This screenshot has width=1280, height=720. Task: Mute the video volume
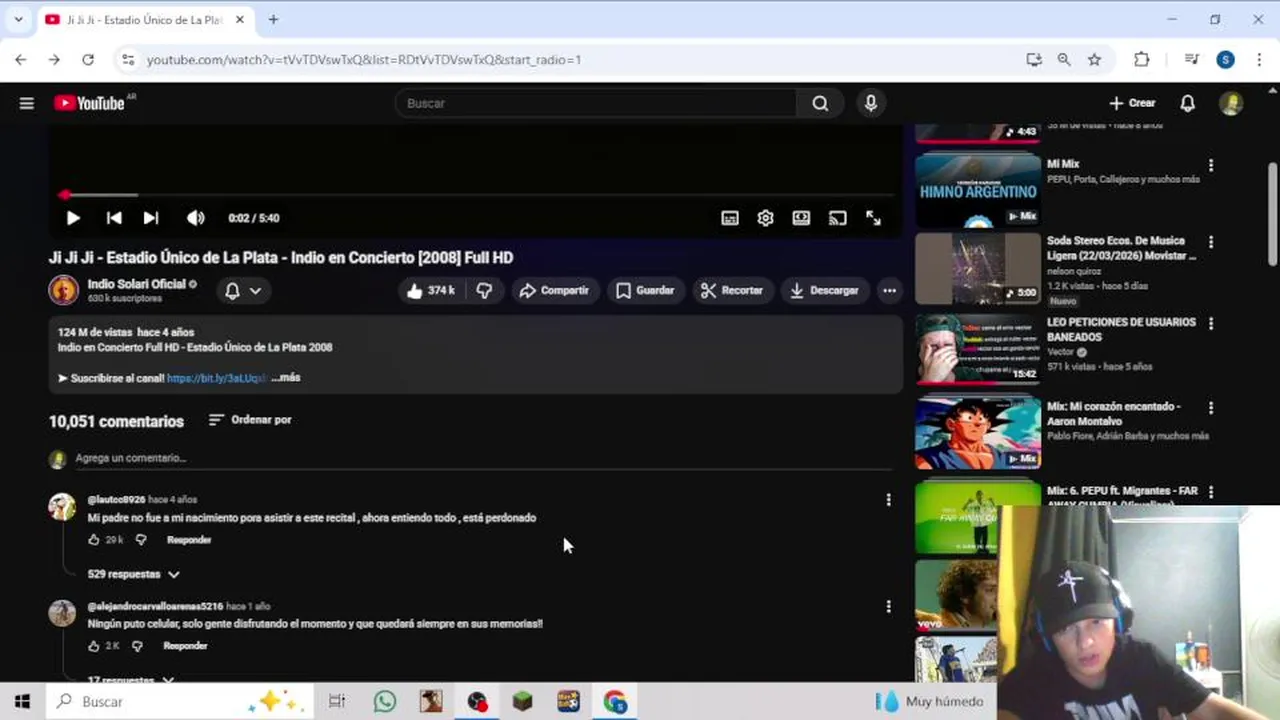tap(195, 218)
